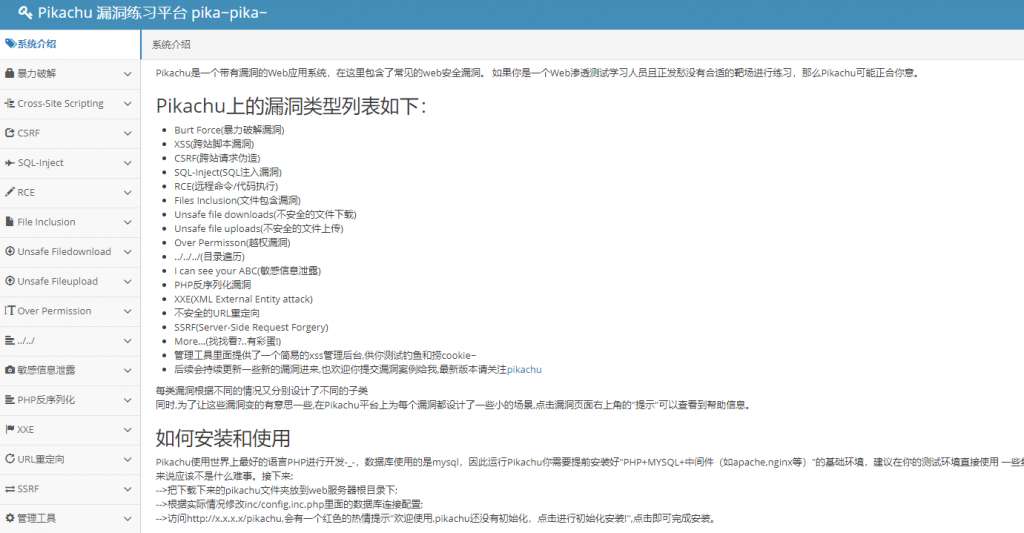Click the 如何安装和使用 heading

coord(223,438)
